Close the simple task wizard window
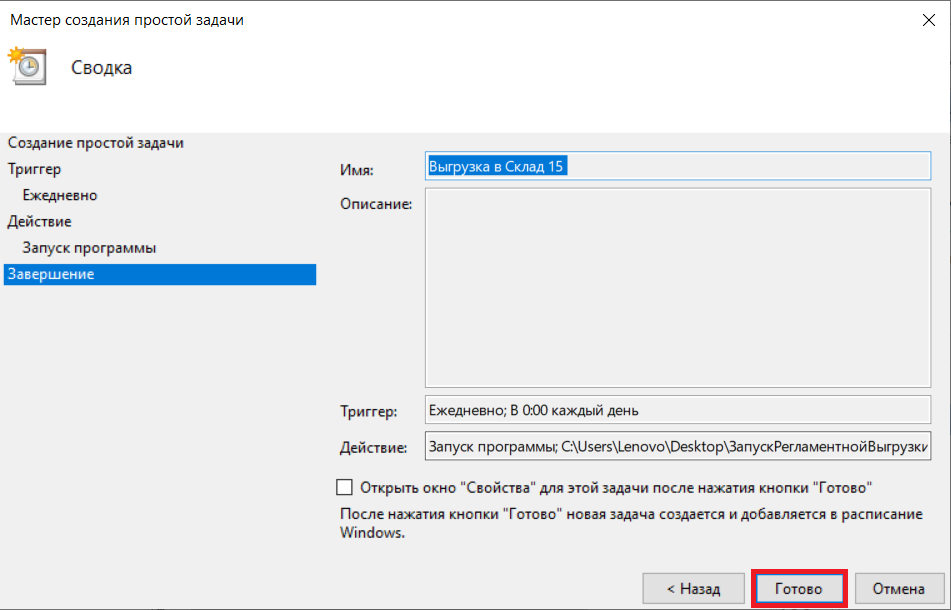951x610 pixels. click(x=929, y=20)
